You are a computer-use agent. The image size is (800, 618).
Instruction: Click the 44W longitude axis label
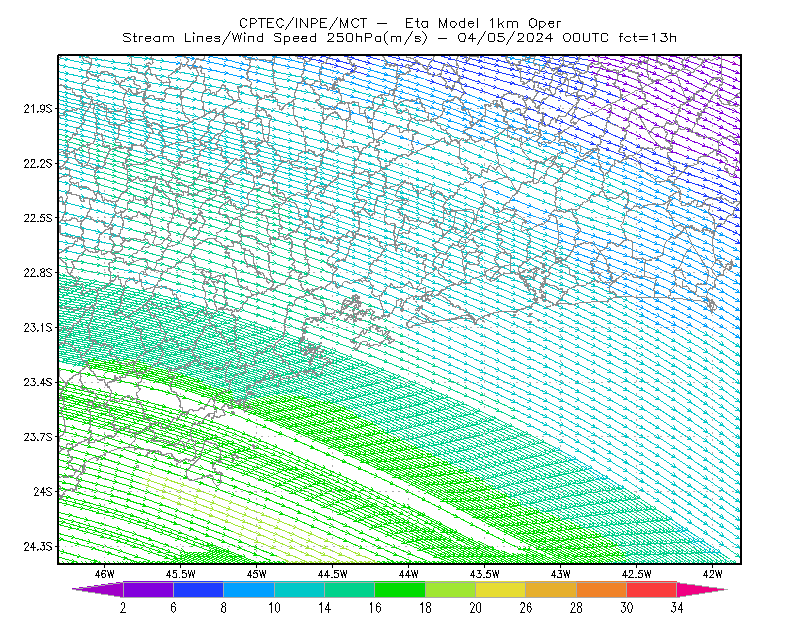click(409, 574)
